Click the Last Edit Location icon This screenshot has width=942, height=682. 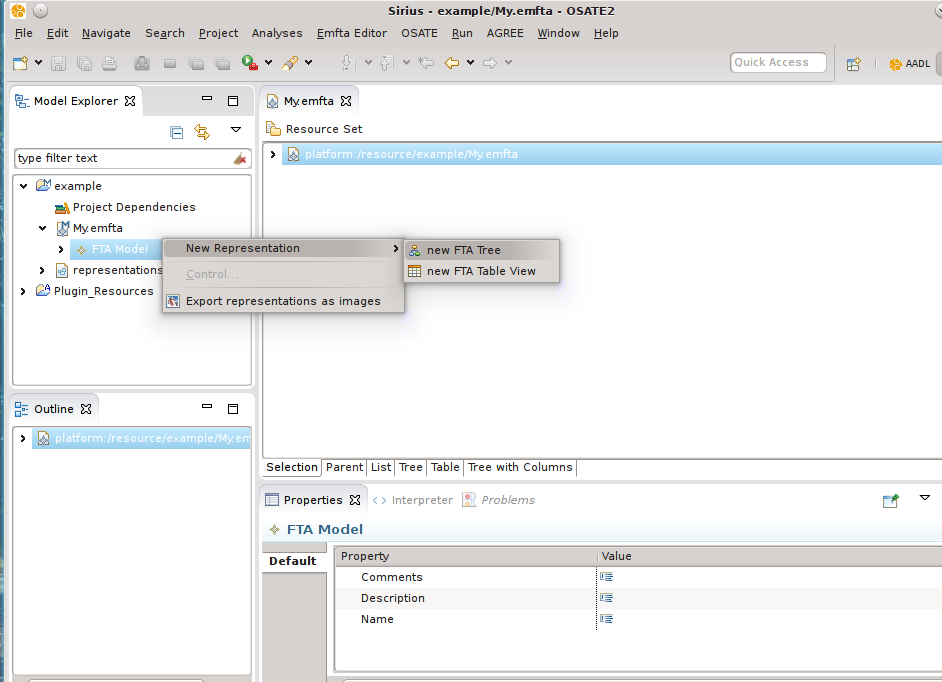pyautogui.click(x=426, y=62)
